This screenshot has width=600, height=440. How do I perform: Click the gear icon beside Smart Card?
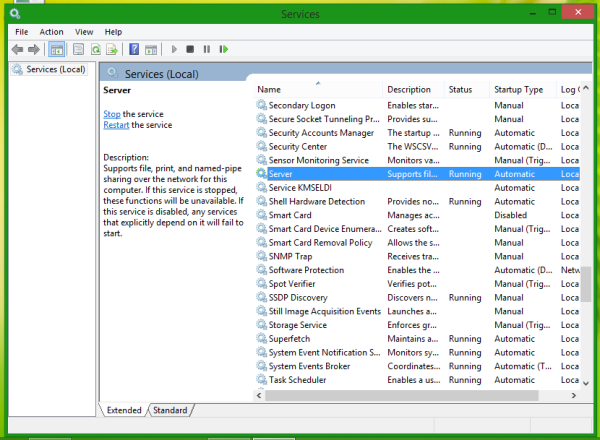[x=261, y=215]
